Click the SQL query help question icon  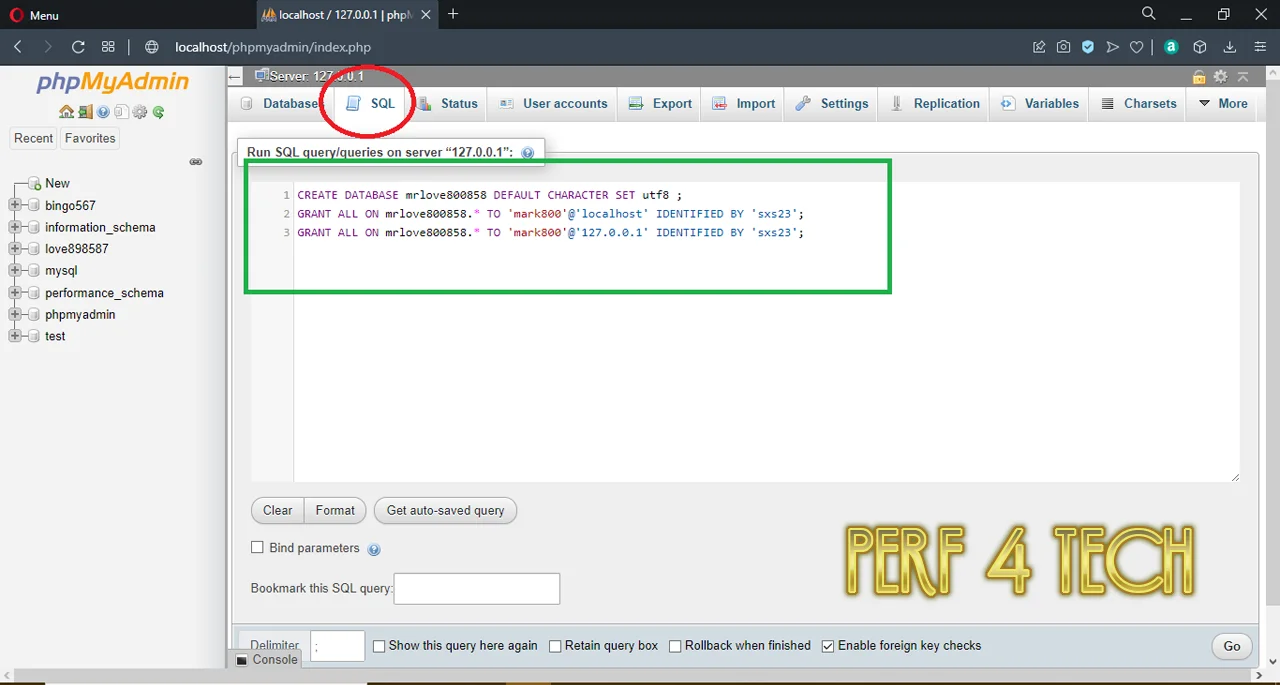[527, 153]
